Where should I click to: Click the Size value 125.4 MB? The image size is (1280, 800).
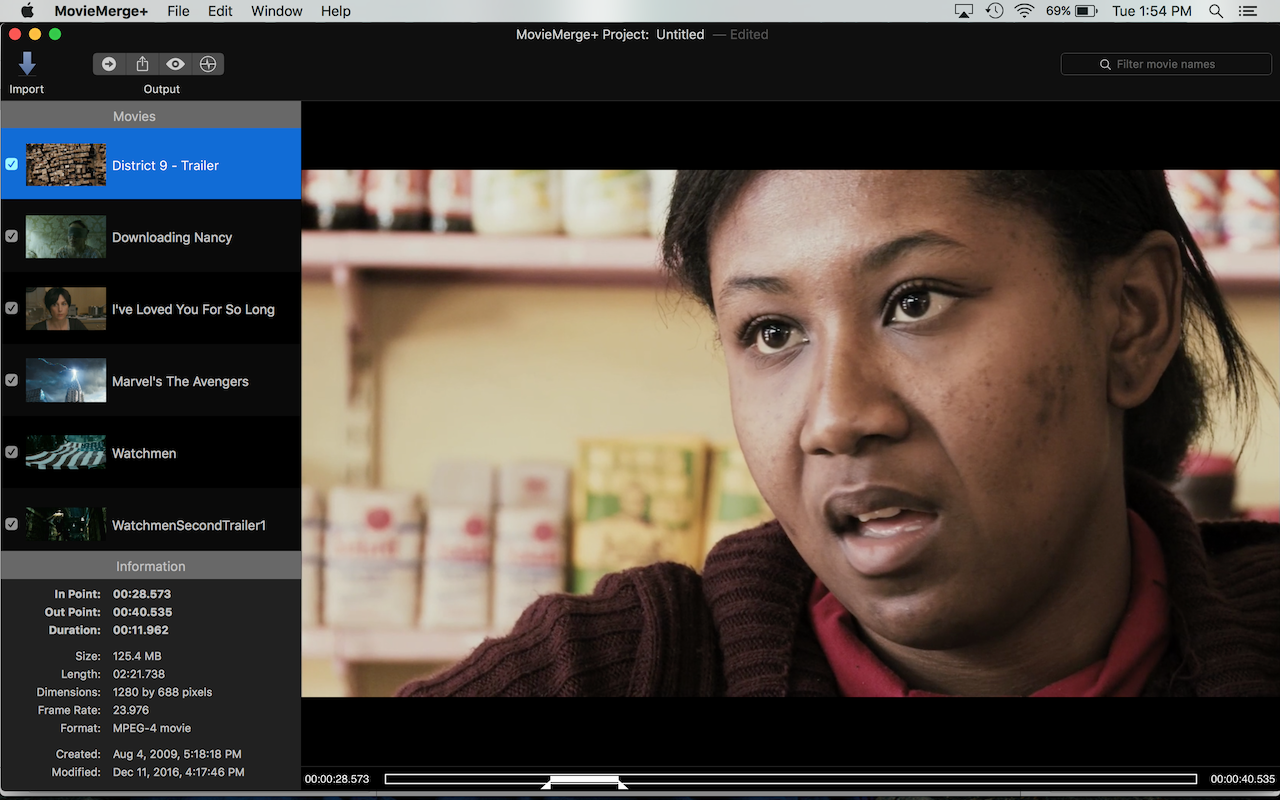point(137,656)
